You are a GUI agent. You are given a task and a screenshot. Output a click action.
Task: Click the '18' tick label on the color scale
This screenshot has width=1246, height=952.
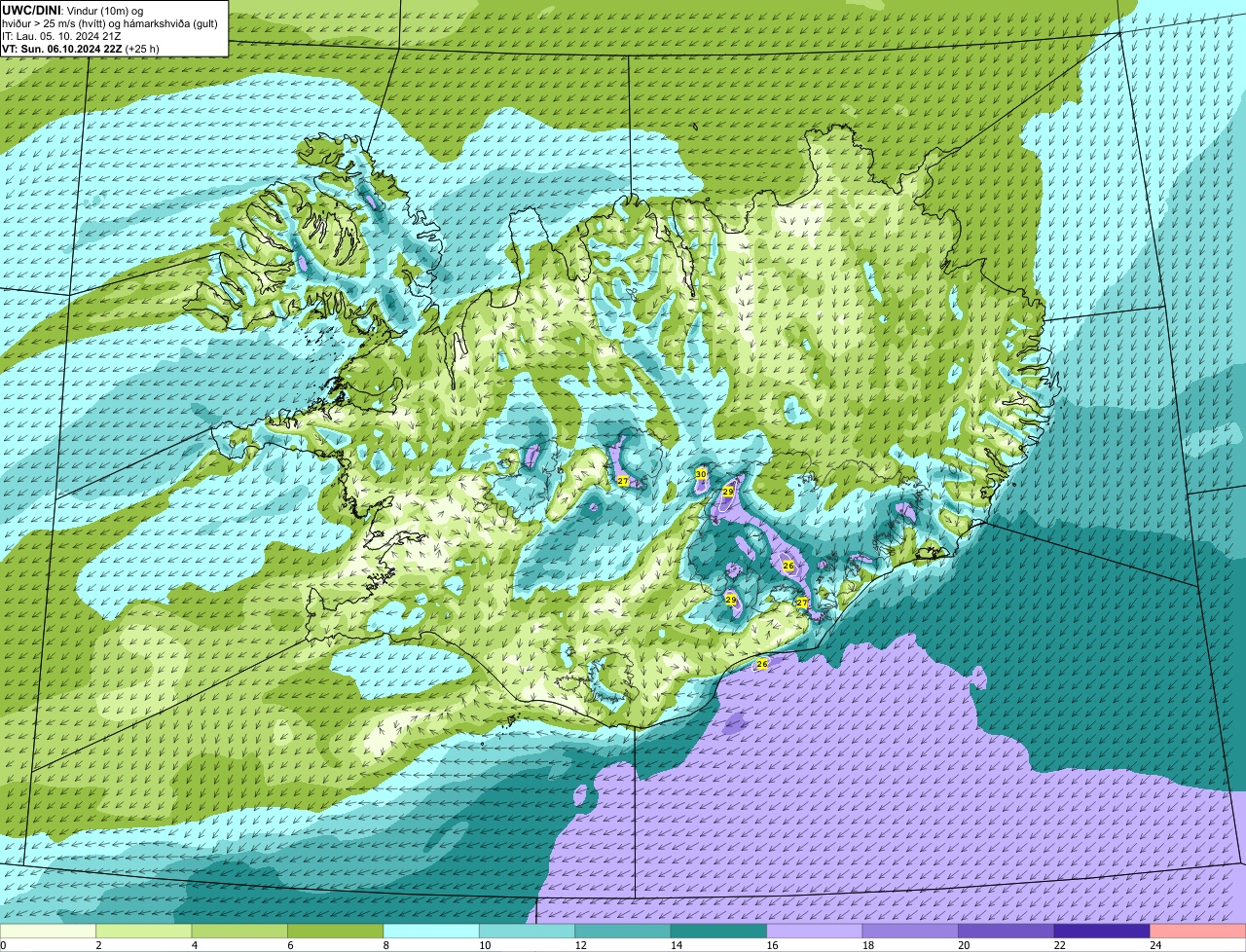pyautogui.click(x=868, y=945)
